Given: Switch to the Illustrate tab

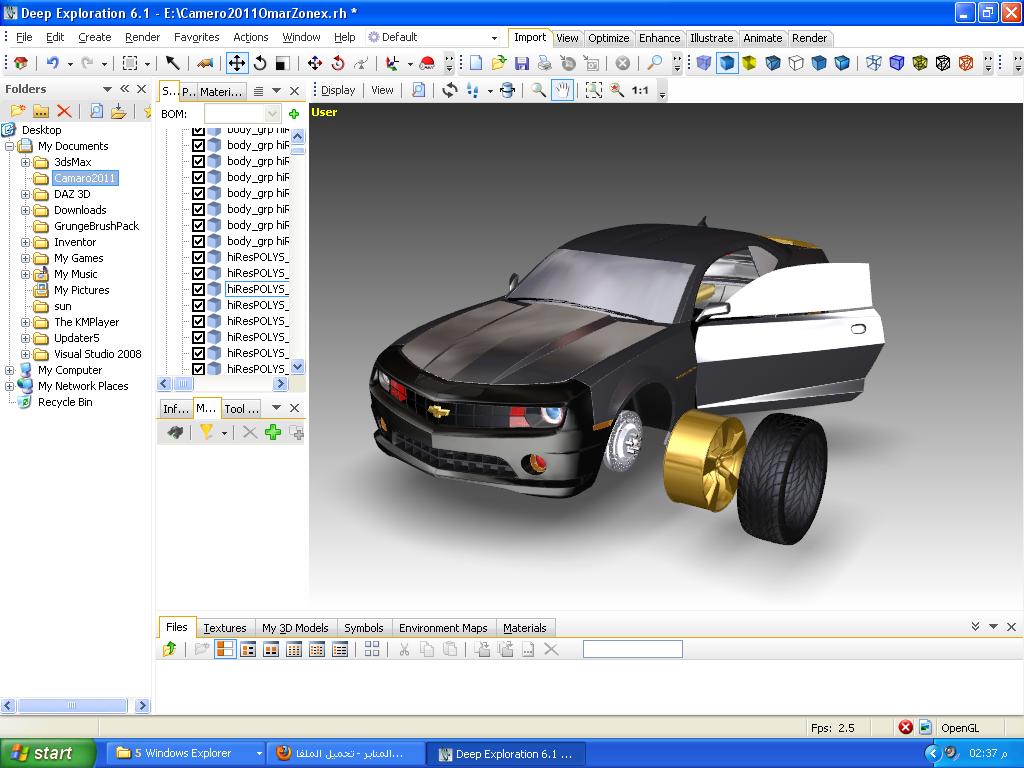Looking at the screenshot, I should (x=712, y=38).
